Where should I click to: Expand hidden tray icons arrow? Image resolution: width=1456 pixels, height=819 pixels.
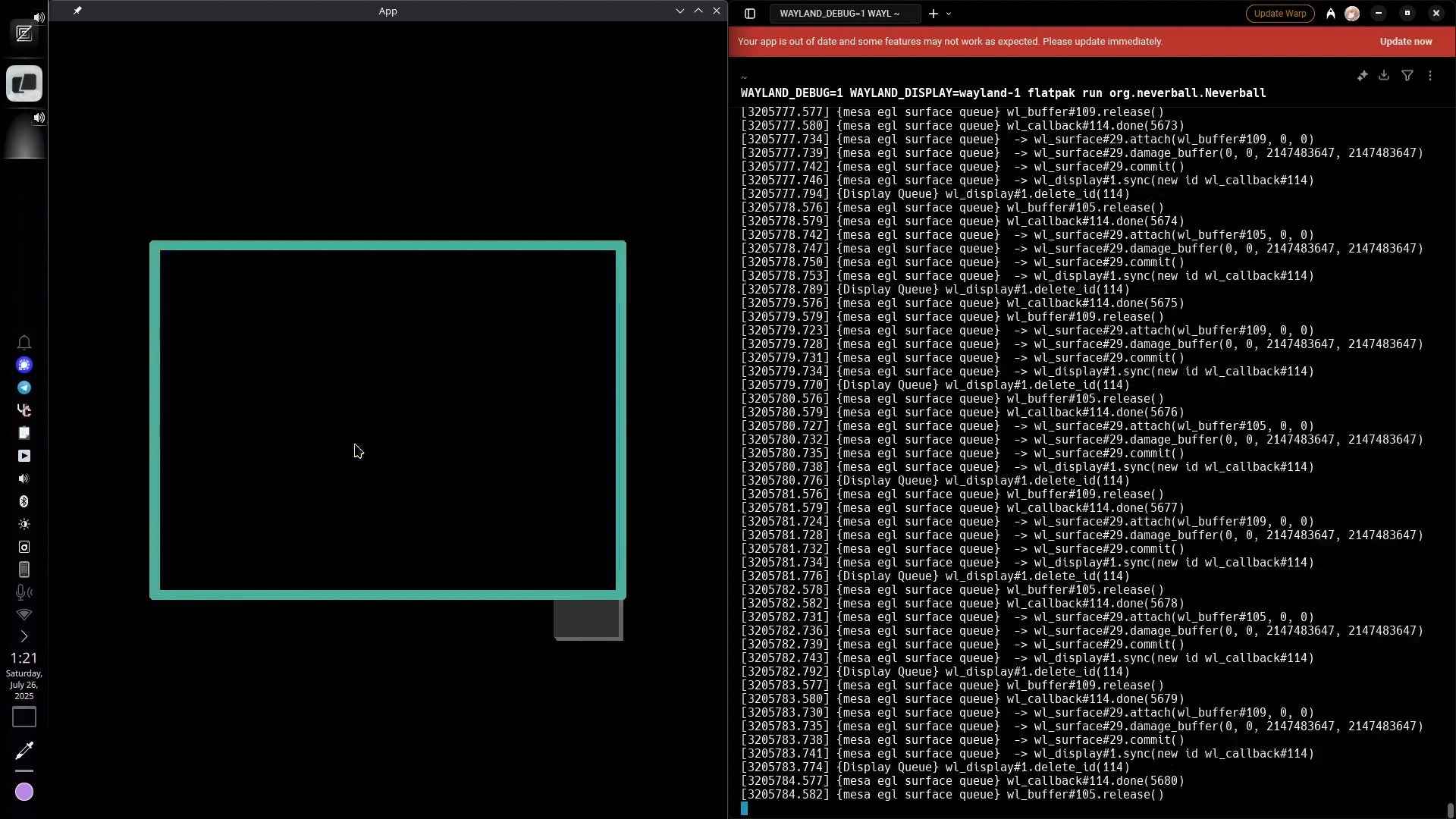pos(24,636)
